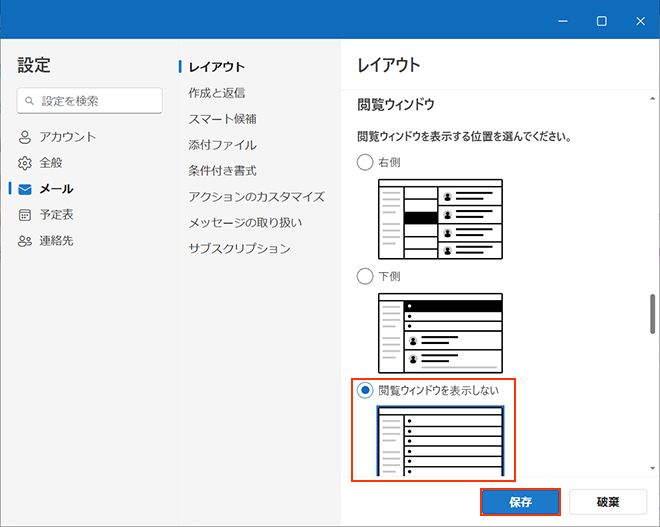Open the 添付ファイル settings section
The image size is (660, 527).
222,145
